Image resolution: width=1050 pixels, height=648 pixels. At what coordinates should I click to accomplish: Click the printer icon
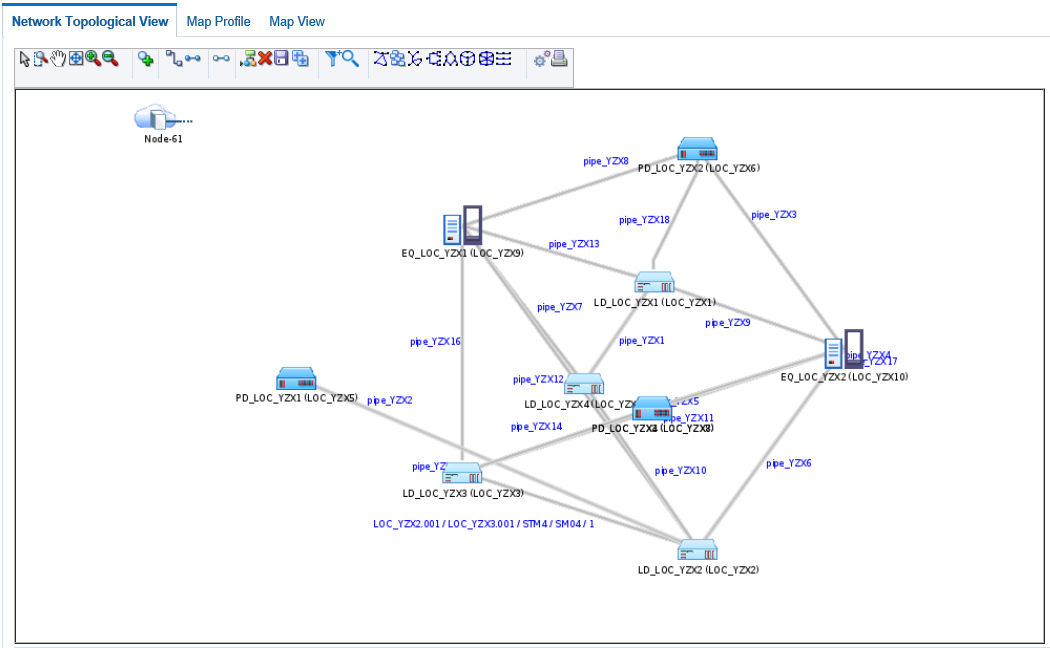coord(559,59)
